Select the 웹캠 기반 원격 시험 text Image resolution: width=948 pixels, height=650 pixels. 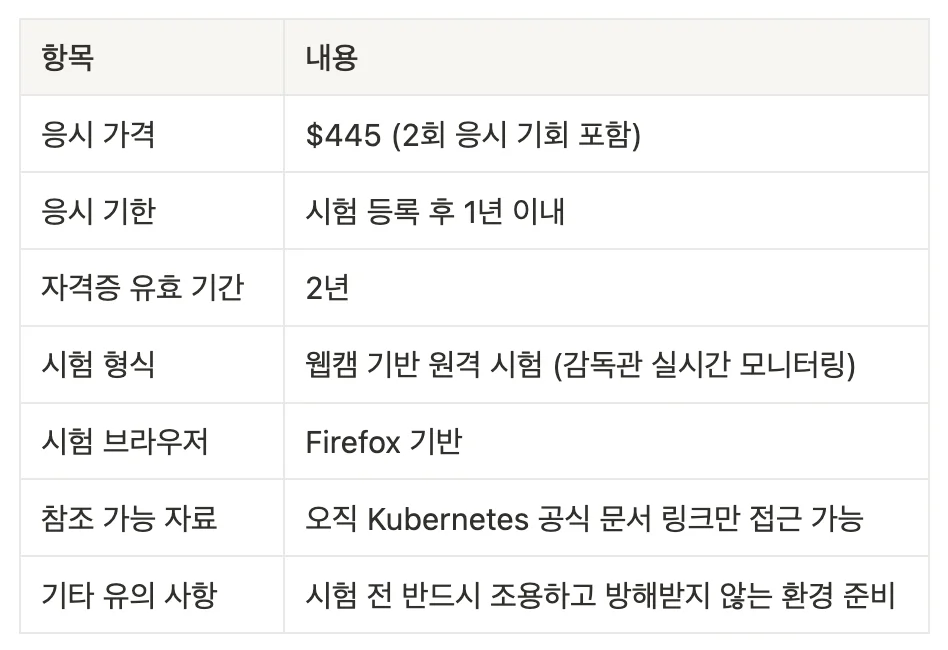click(x=420, y=365)
